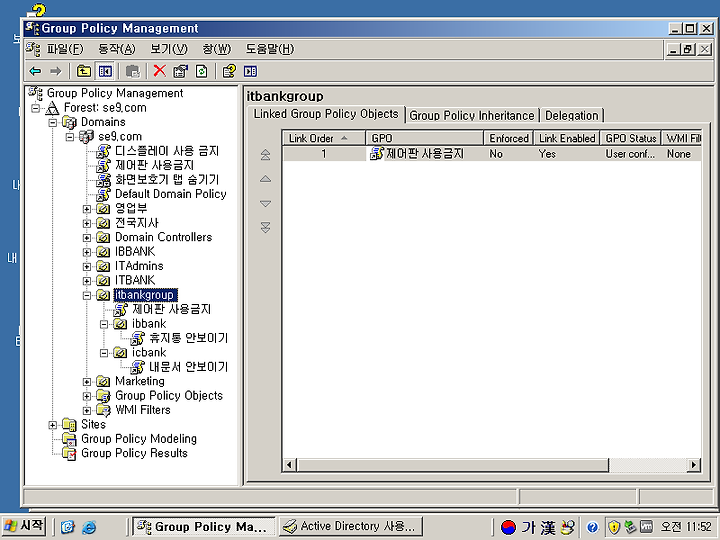Screen dimensions: 720x540
Task: Click the blue help tray icon
Action: click(x=592, y=527)
